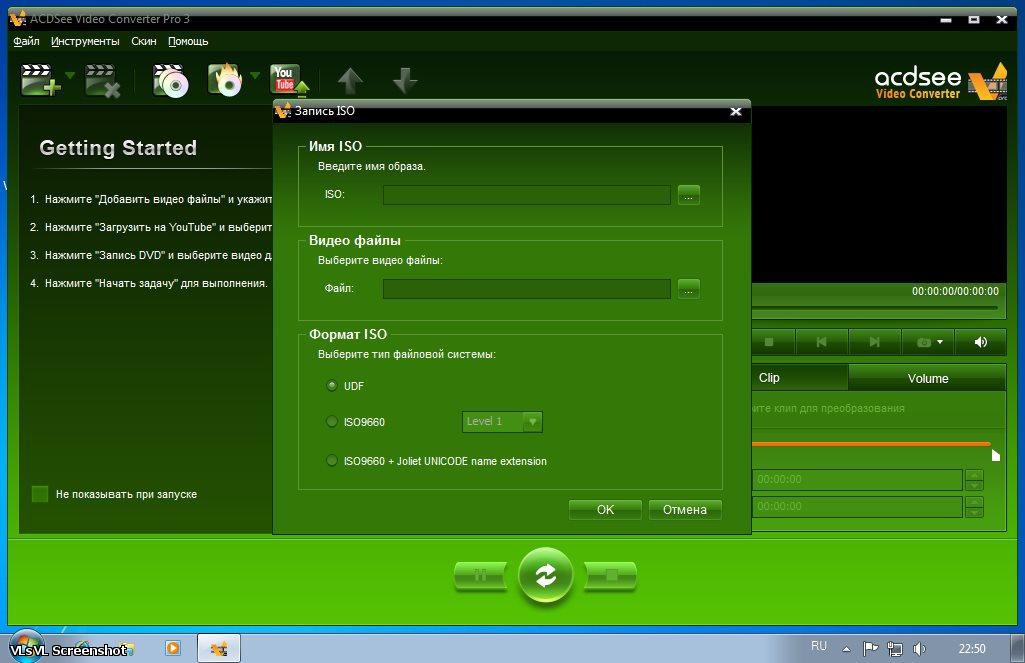Screen dimensions: 1025x663
Task: Open the Файл menu
Action: [x=26, y=41]
